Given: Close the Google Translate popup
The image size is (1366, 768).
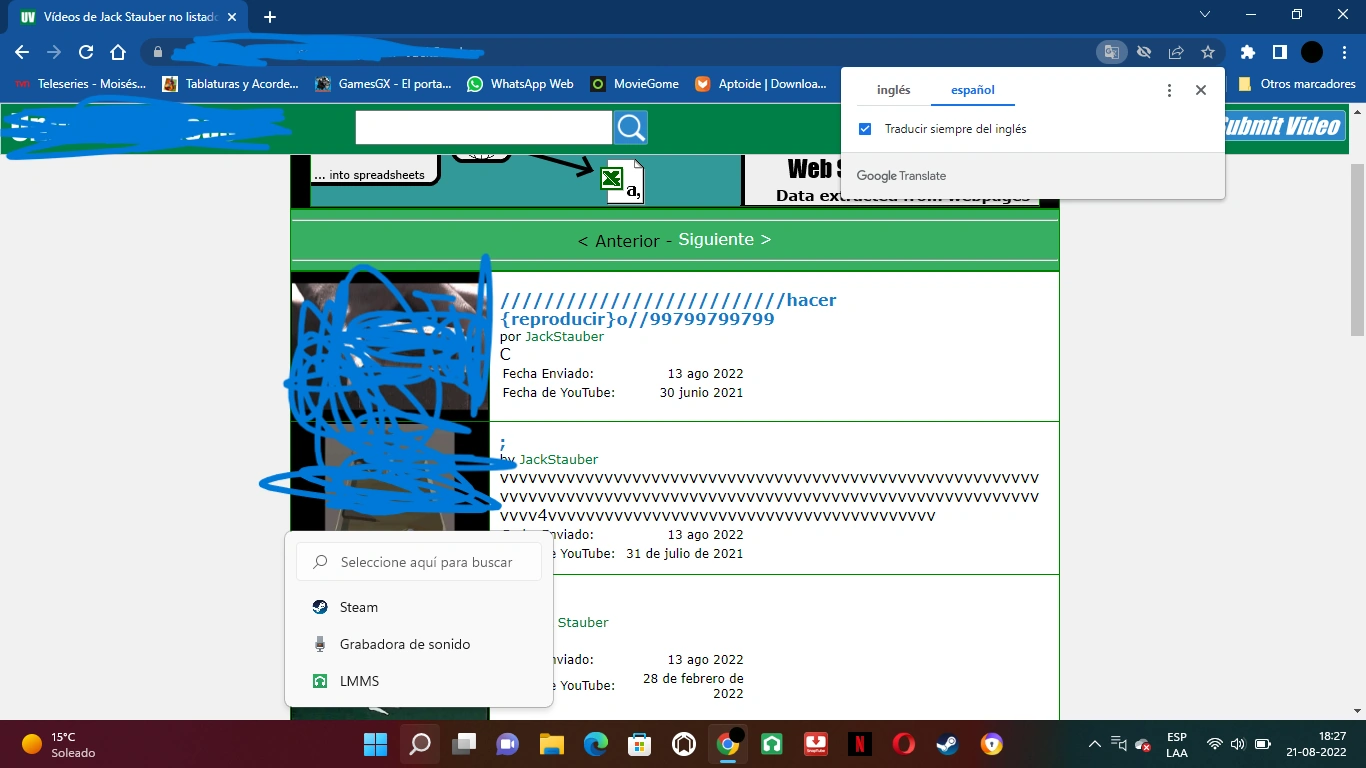Looking at the screenshot, I should [x=1201, y=90].
